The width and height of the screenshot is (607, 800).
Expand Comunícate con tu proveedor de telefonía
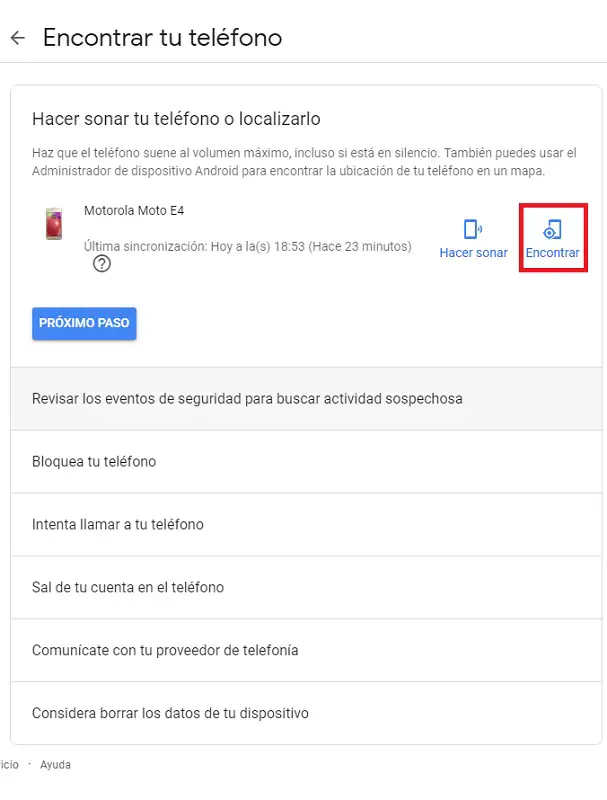pos(306,650)
